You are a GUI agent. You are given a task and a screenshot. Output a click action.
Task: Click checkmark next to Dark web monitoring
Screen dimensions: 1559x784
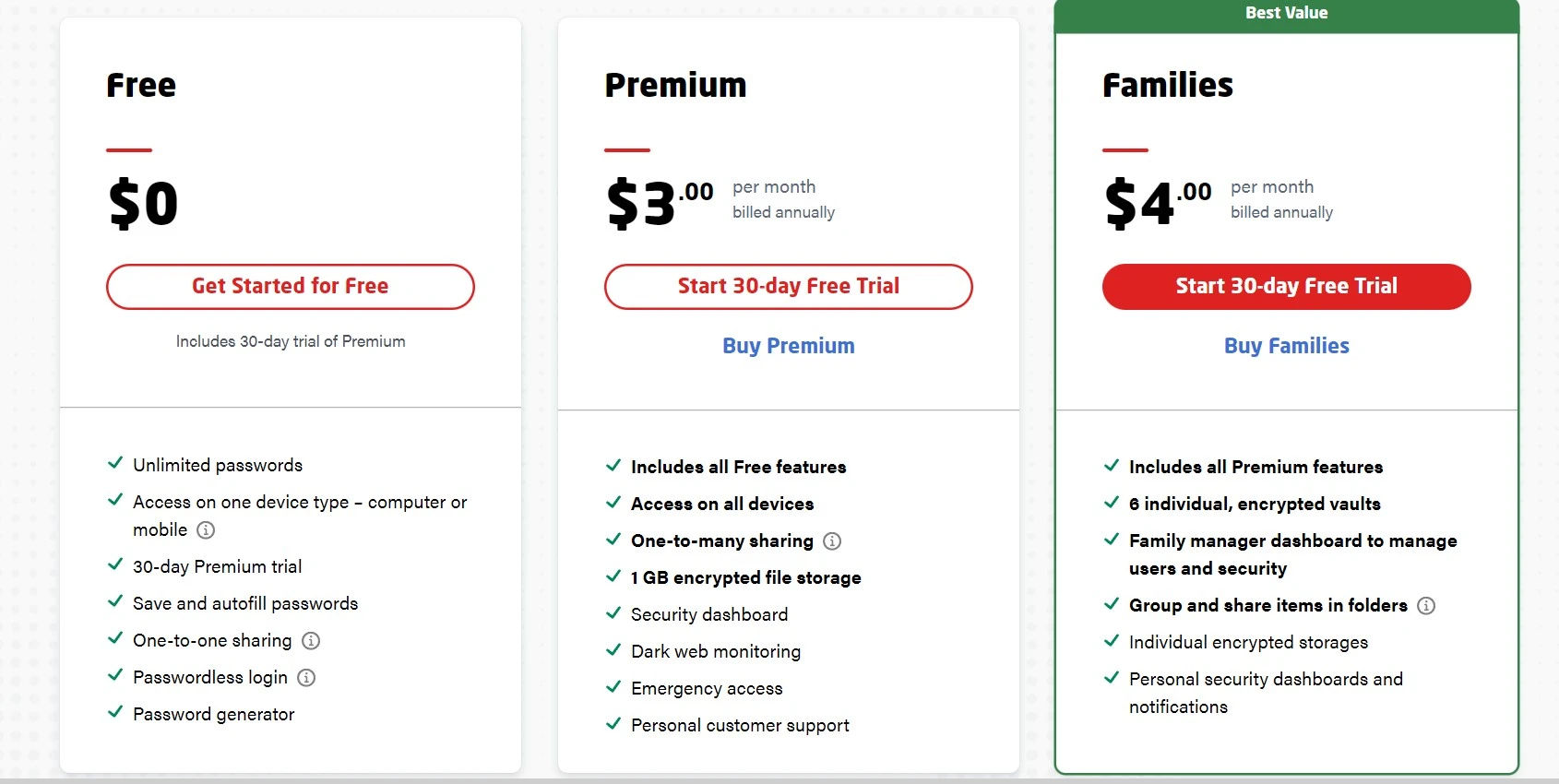point(613,649)
